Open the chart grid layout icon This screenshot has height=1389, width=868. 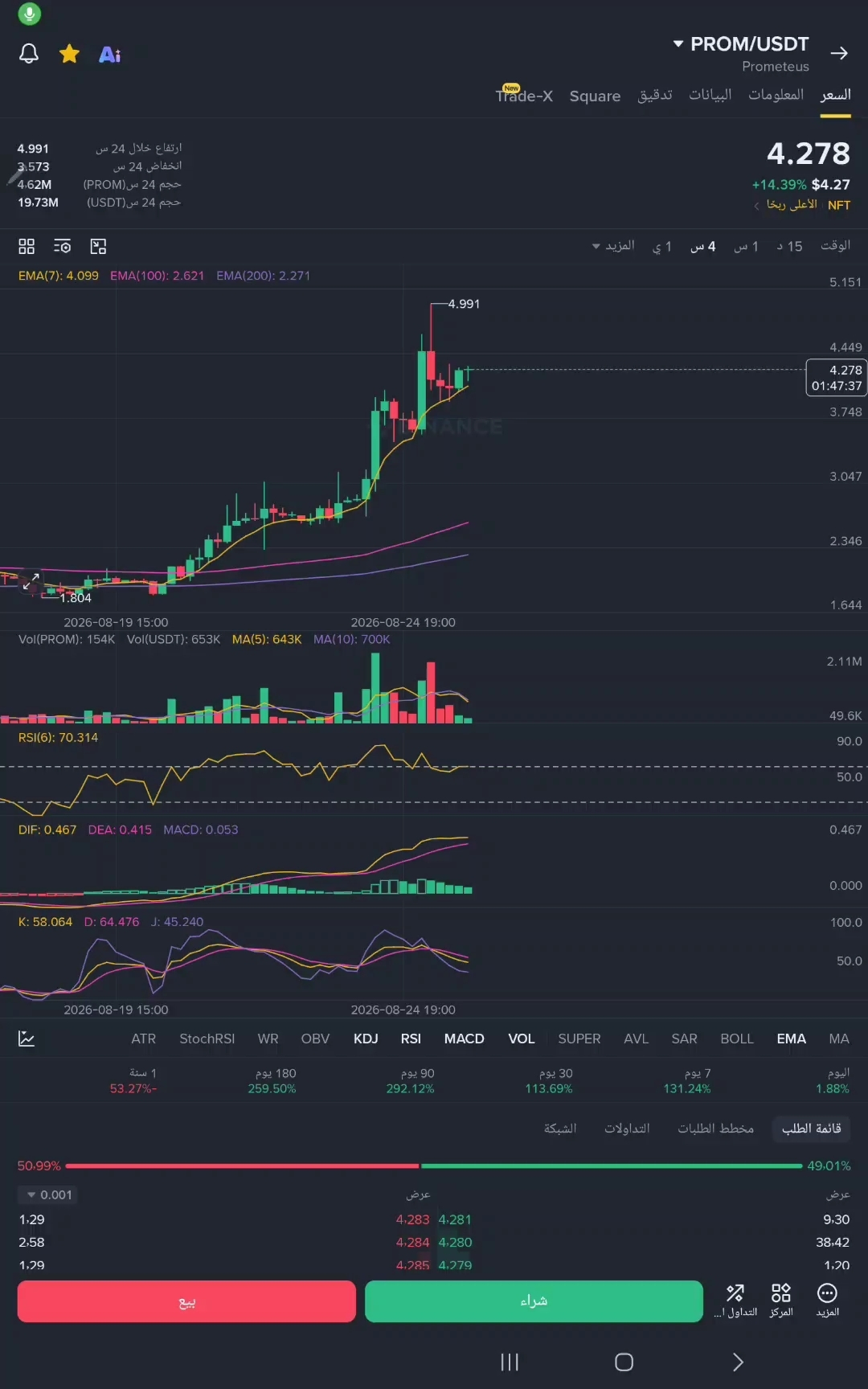(x=27, y=246)
